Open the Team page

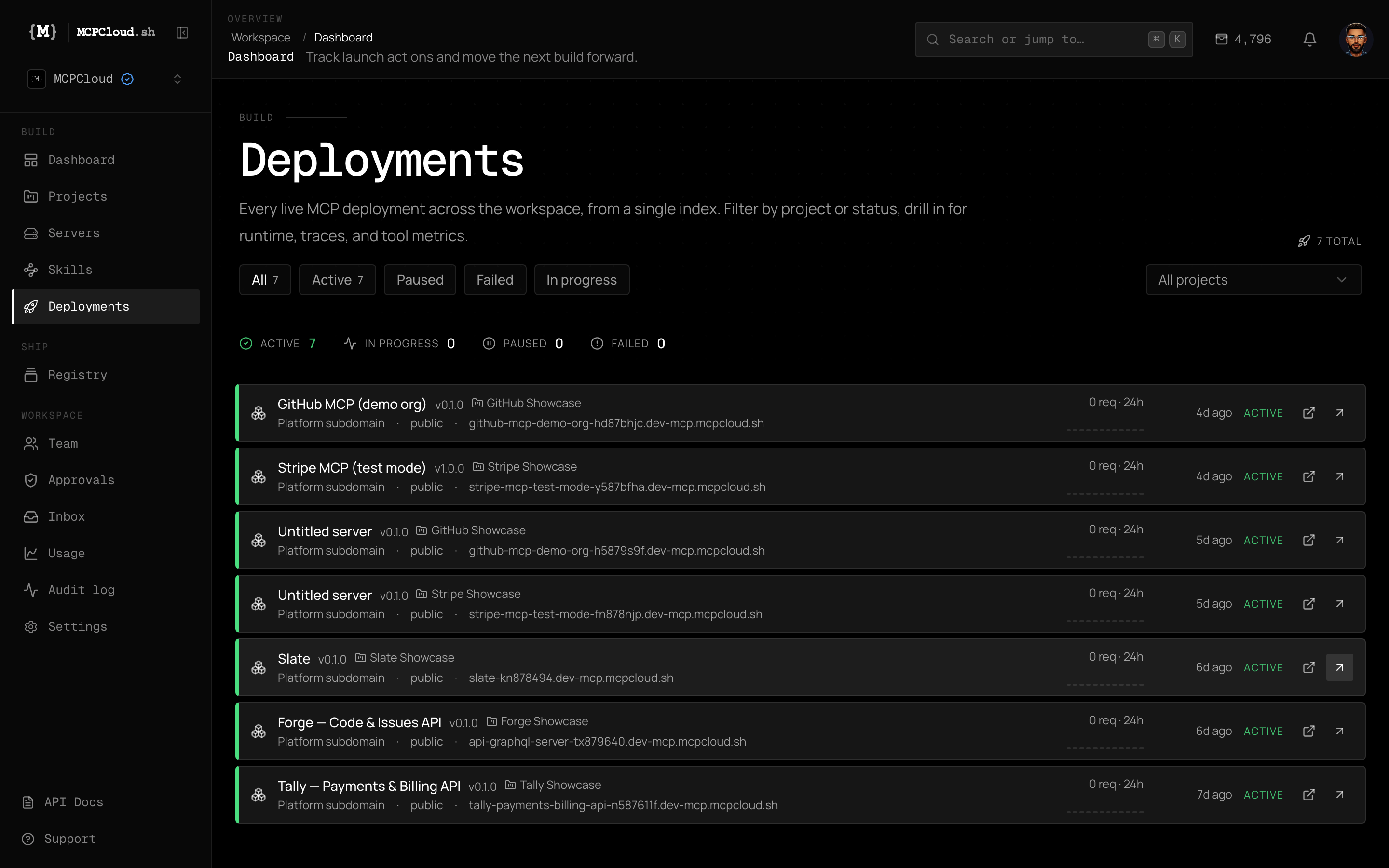(x=106, y=443)
